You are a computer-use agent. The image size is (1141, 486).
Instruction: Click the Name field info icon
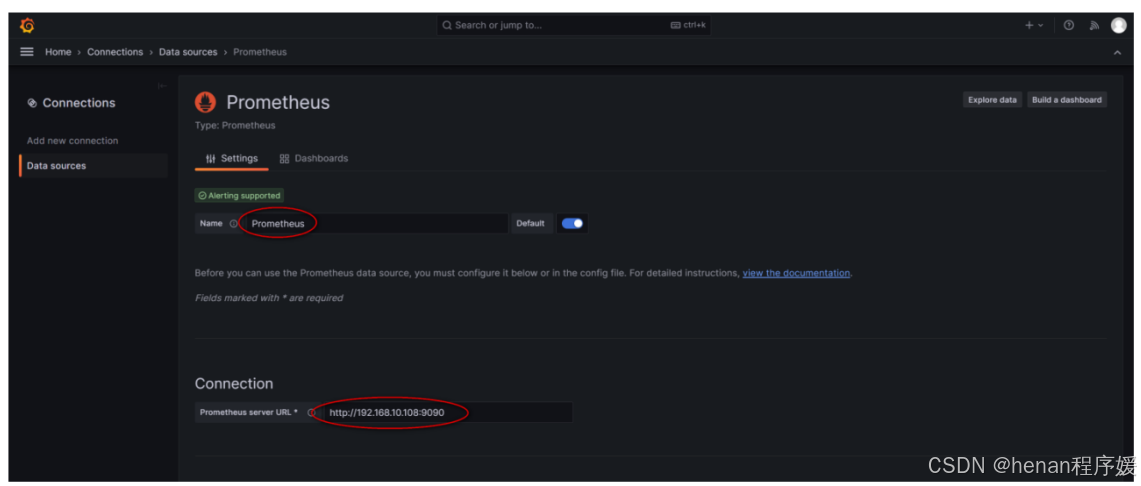pyautogui.click(x=233, y=224)
